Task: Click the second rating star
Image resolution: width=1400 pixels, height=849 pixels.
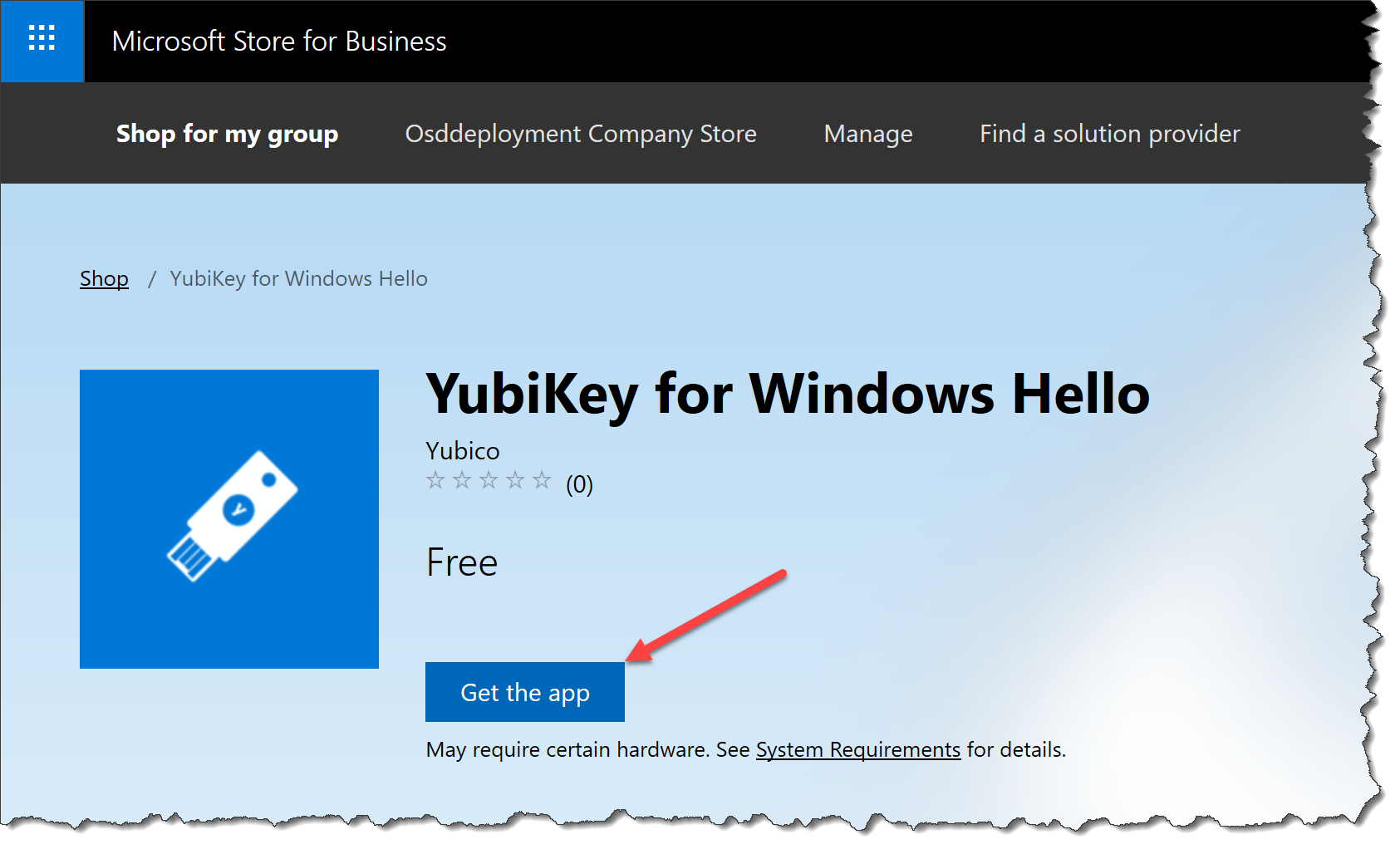Action: click(462, 480)
